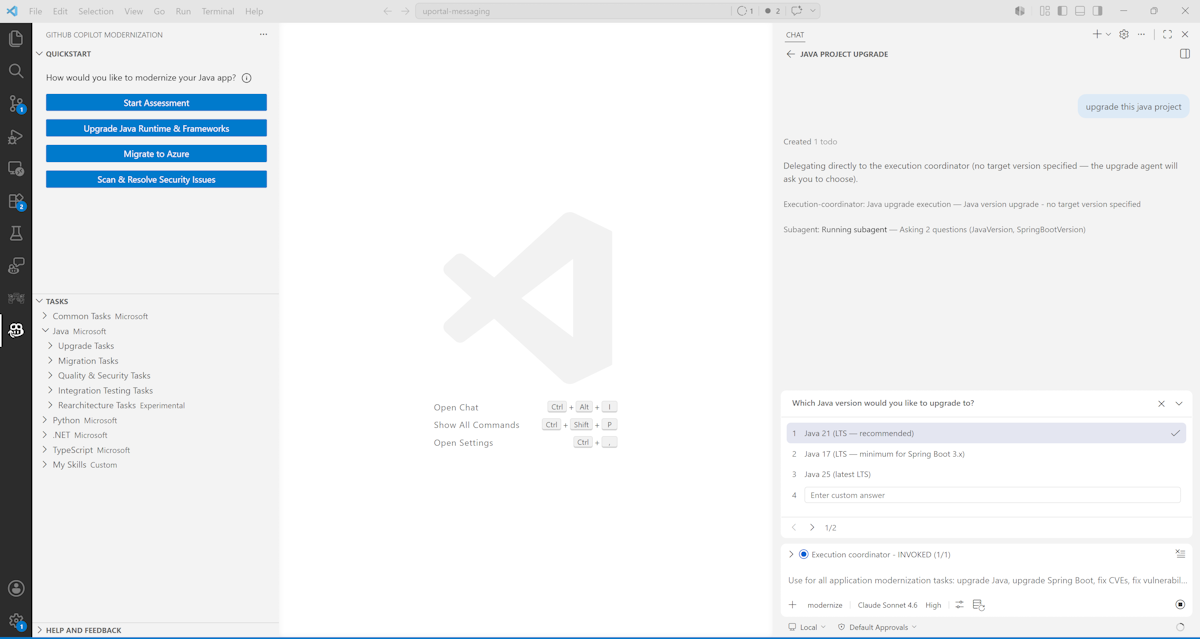The height and width of the screenshot is (639, 1200).
Task: Open the GitHub Copilot Modernization view icon
Action: pyautogui.click(x=16, y=330)
